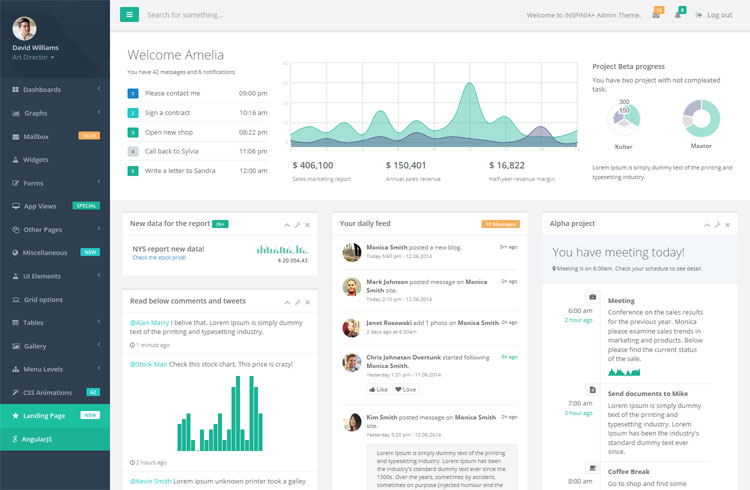Expand the Other Pages menu arrow
The height and width of the screenshot is (490, 750).
(99, 229)
